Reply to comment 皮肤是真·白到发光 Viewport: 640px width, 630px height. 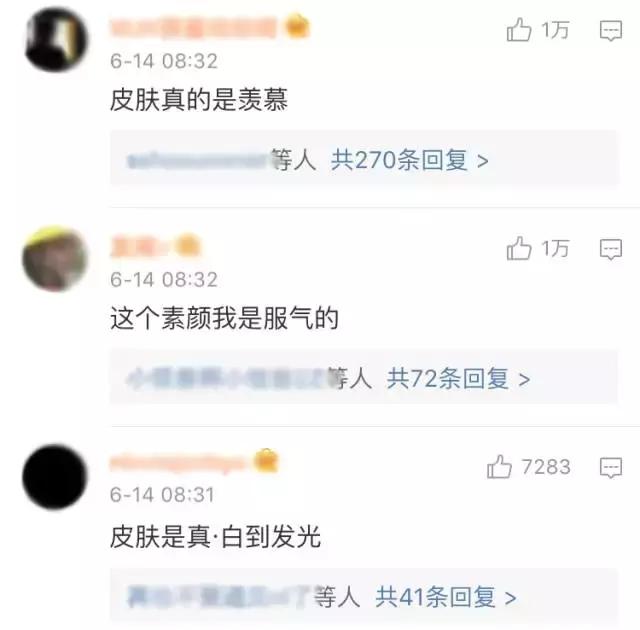[x=611, y=467]
